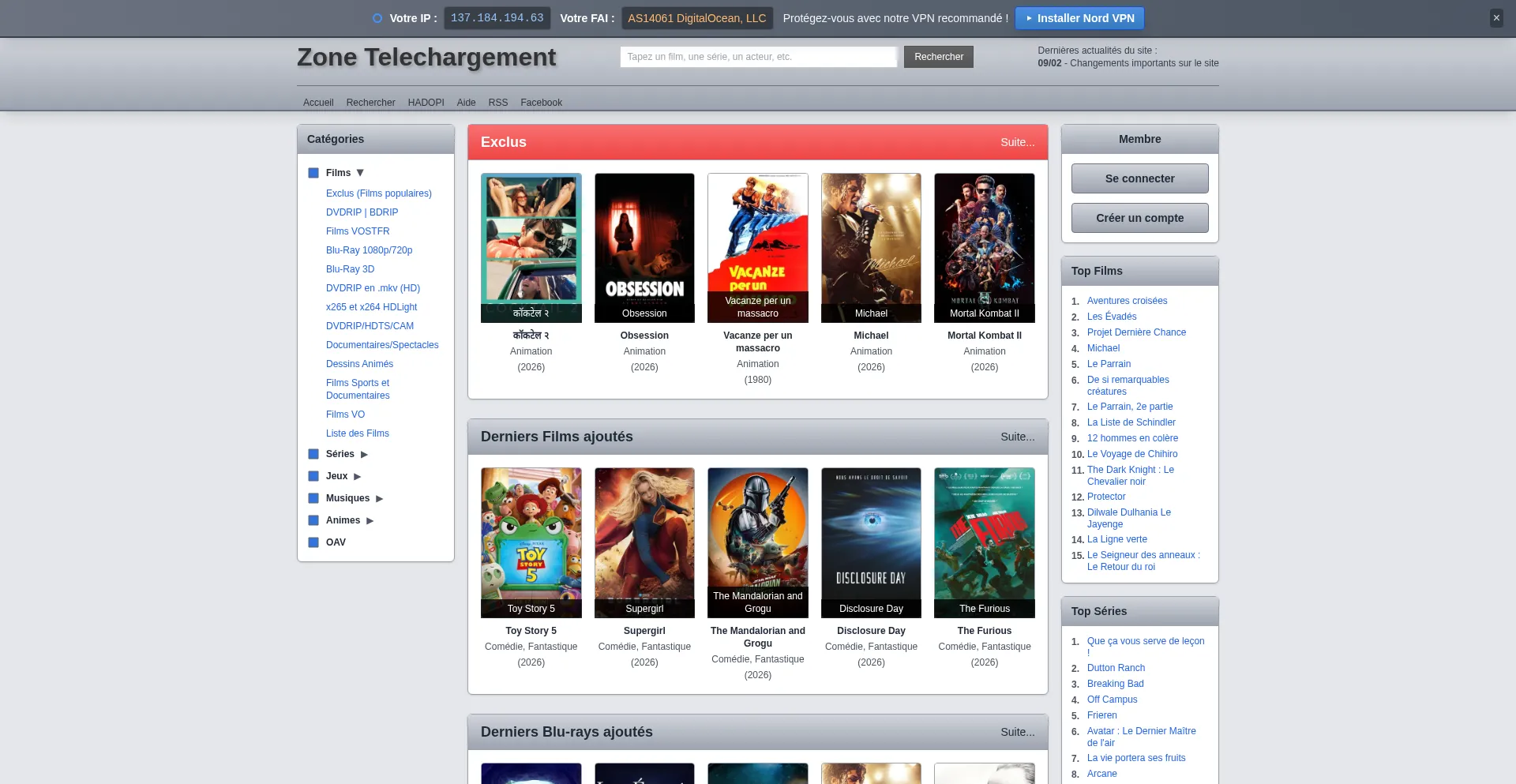Open Suite link in Exclus header
Image resolution: width=1516 pixels, height=784 pixels.
[x=1017, y=142]
